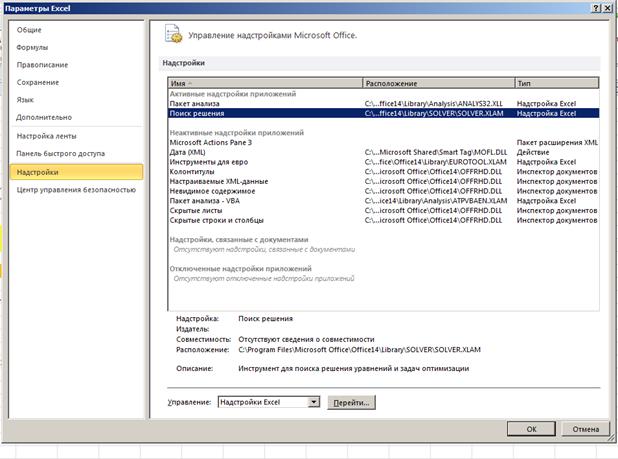Select Пакет анализа - VBA row
Image resolution: width=618 pixels, height=459 pixels.
pyautogui.click(x=383, y=201)
